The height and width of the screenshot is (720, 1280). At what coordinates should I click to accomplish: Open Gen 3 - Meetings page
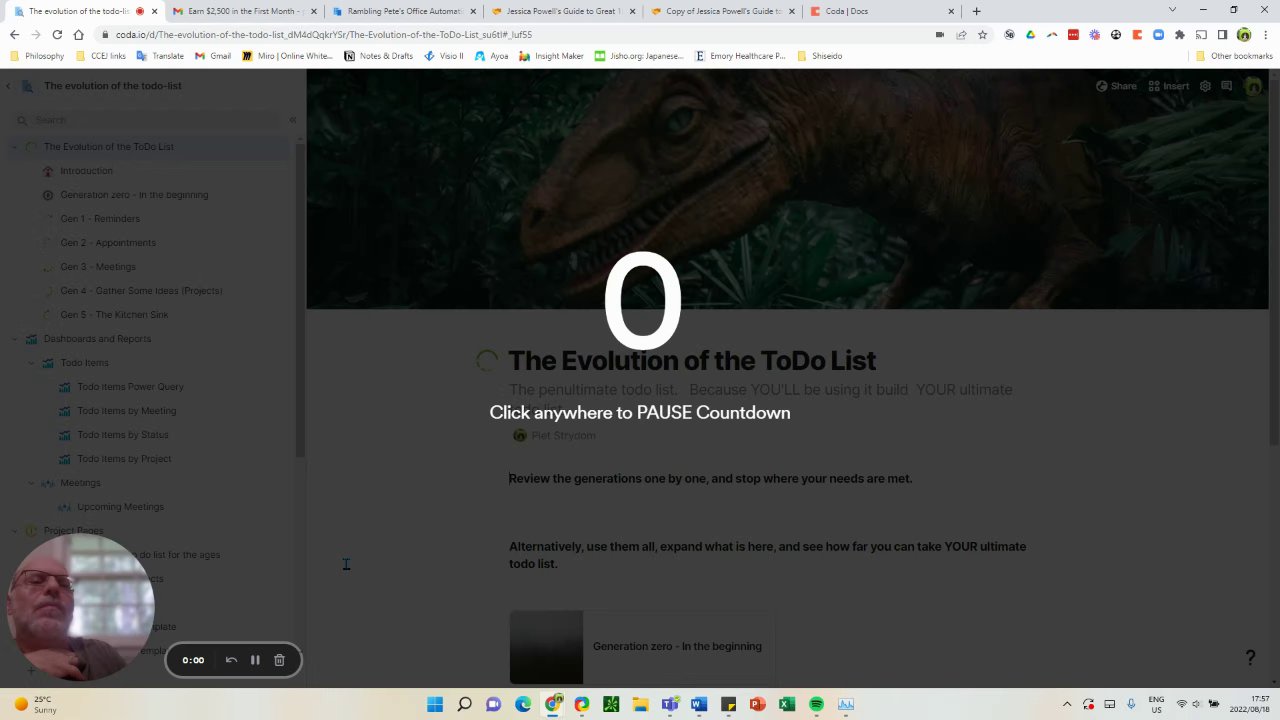[98, 267]
